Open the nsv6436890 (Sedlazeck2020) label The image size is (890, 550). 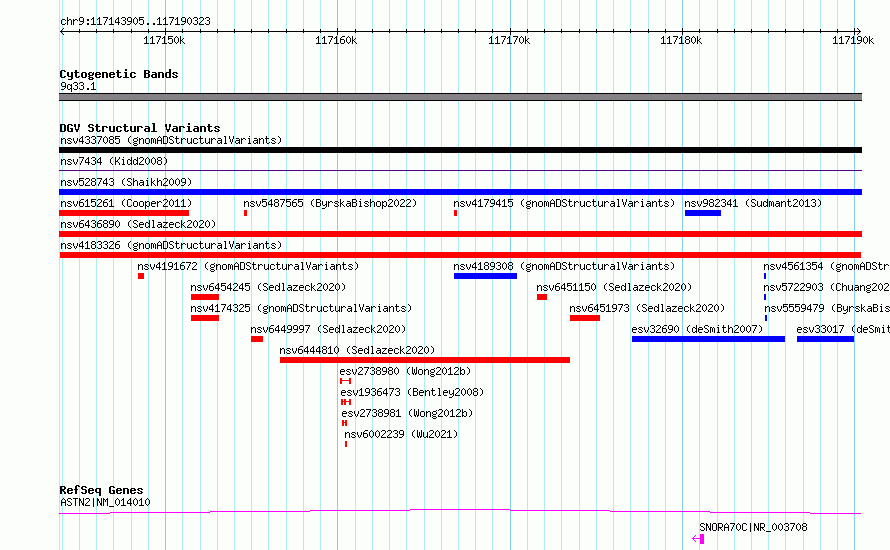point(138,224)
